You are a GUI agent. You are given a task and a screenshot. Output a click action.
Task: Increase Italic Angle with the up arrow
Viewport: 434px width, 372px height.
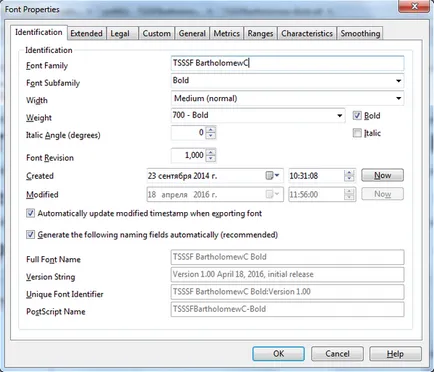(211, 130)
